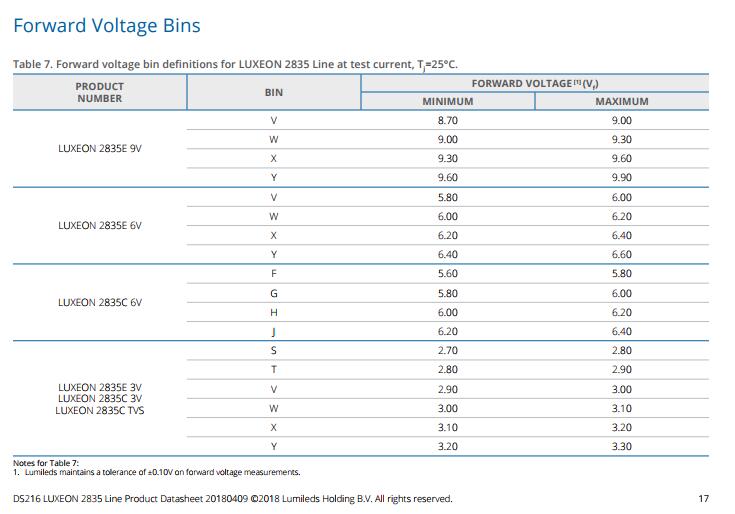This screenshot has height=514, width=735.
Task: Click bin 'X' in the 2835E 9V group
Action: coord(274,158)
